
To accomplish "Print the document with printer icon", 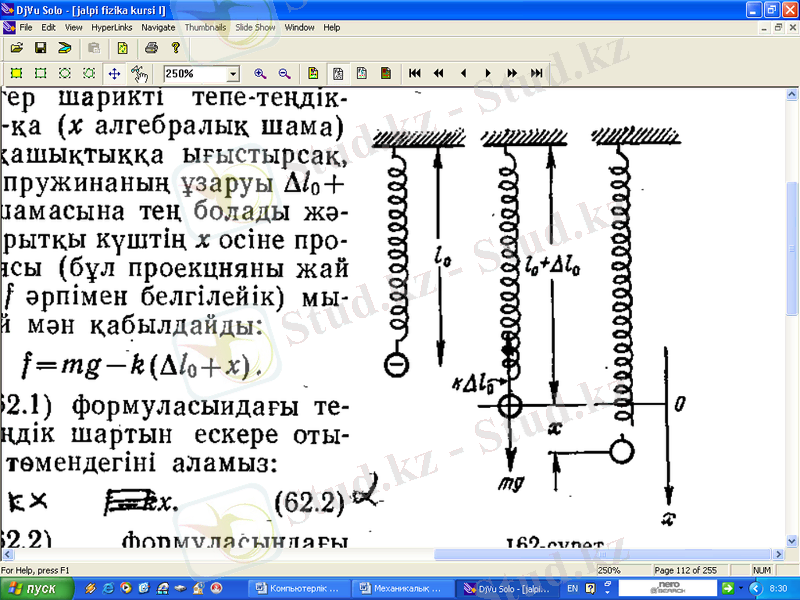I will (152, 48).
